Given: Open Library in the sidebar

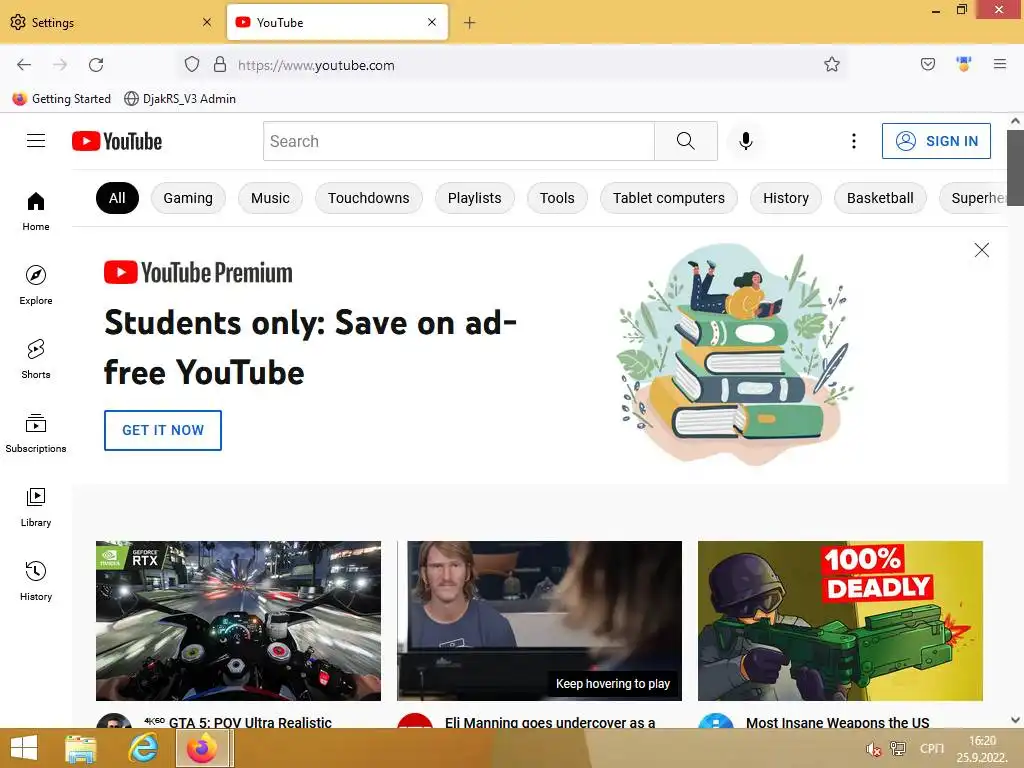Looking at the screenshot, I should 36,507.
